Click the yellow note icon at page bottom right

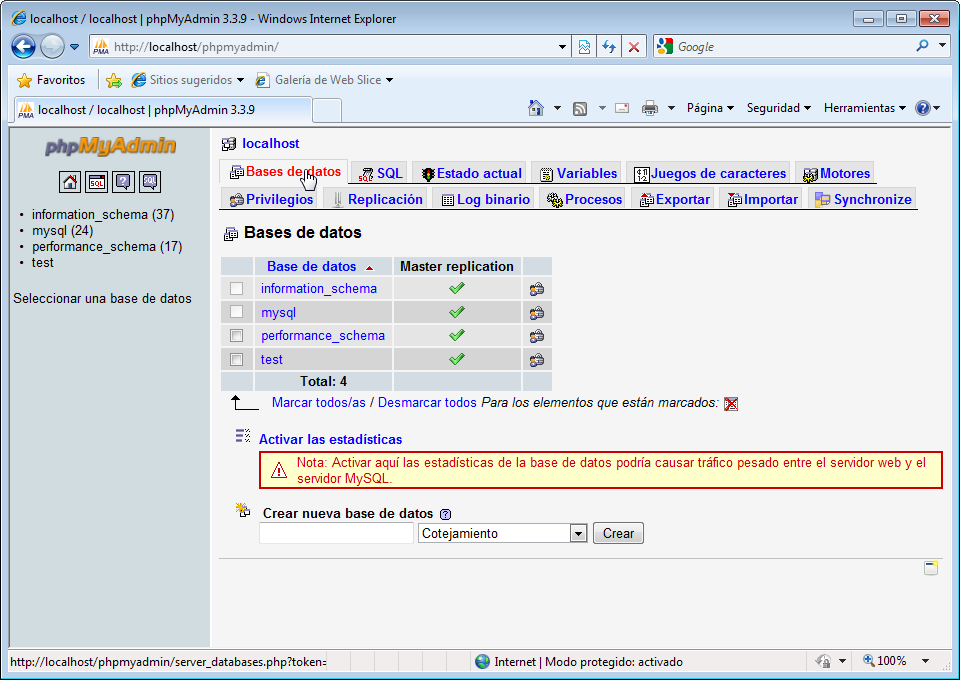point(931,567)
